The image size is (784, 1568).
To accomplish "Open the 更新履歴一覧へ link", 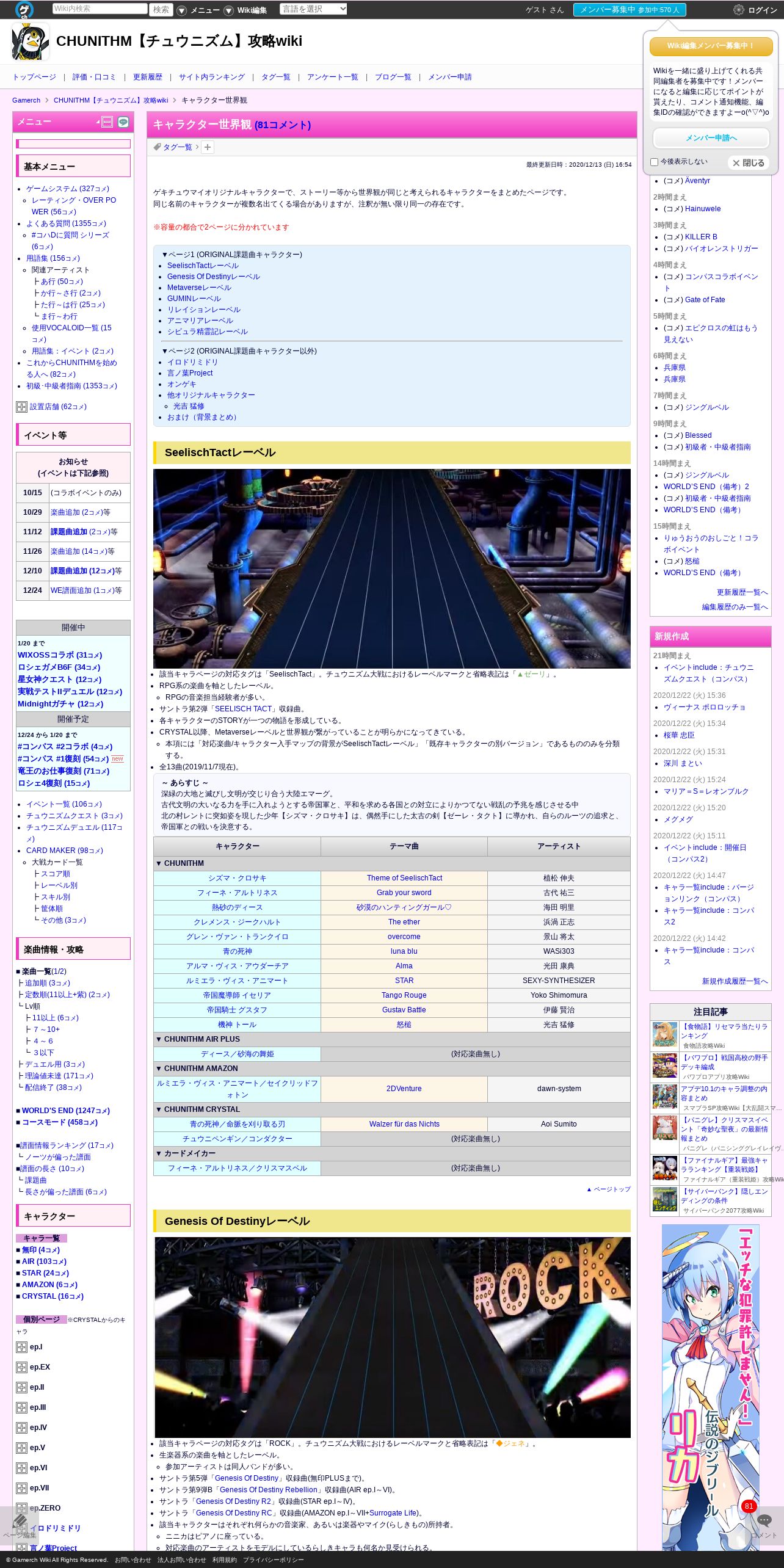I will point(742,592).
